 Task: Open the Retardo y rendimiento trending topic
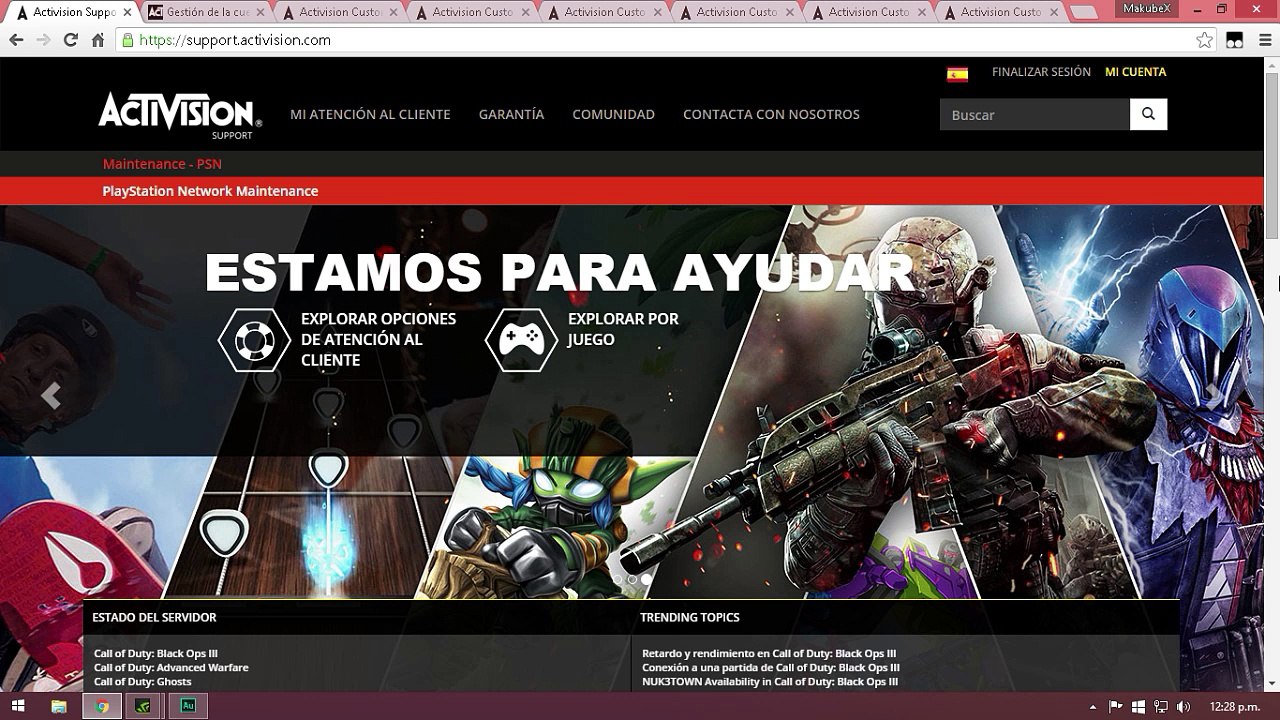click(x=769, y=654)
